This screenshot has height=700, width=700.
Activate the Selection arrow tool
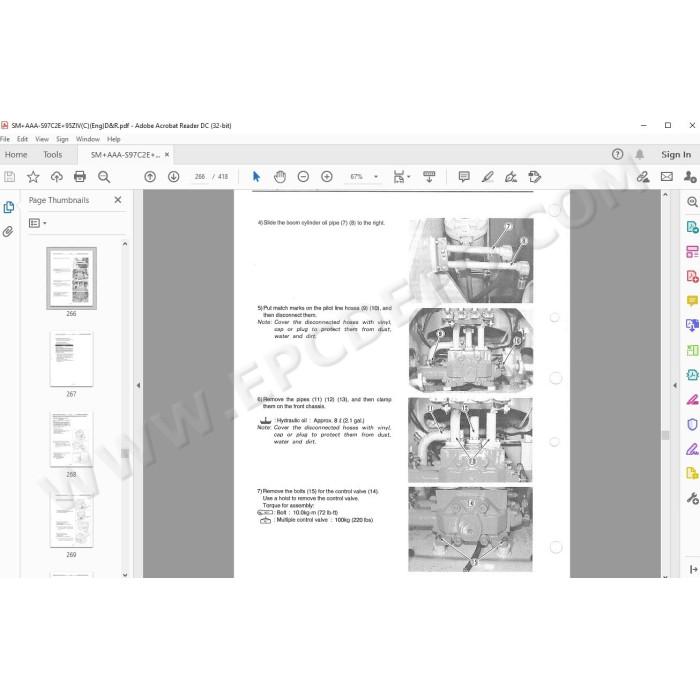click(x=256, y=177)
